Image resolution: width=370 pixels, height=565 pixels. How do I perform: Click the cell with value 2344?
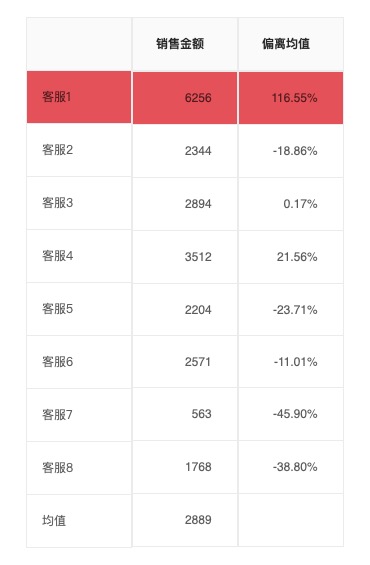185,151
